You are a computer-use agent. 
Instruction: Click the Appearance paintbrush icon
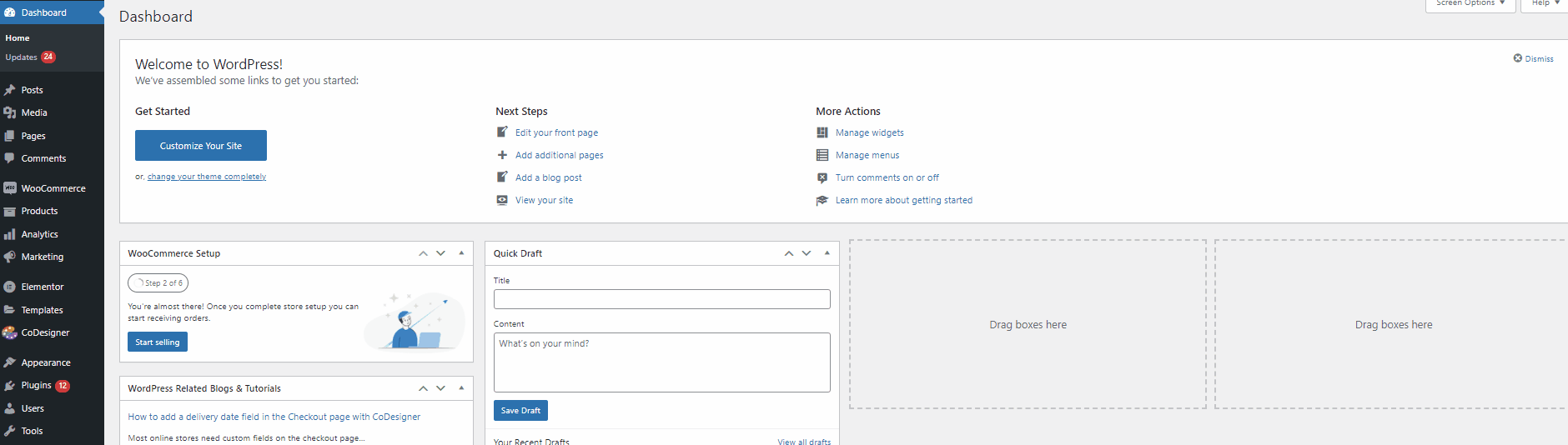click(x=10, y=362)
